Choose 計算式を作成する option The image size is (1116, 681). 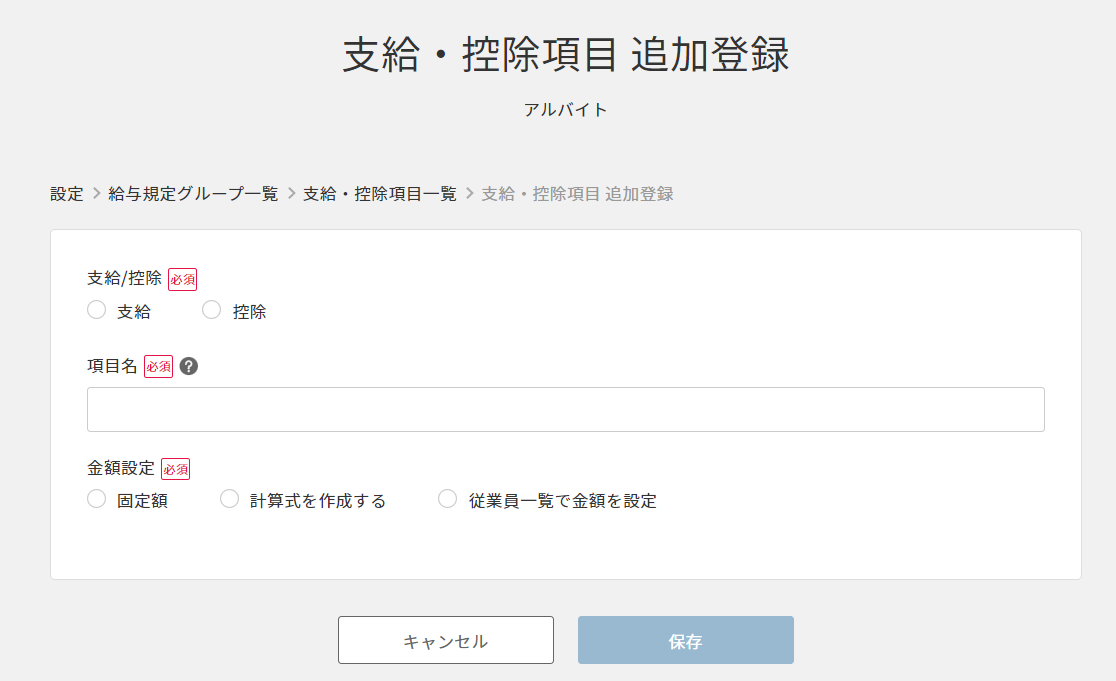pyautogui.click(x=229, y=499)
